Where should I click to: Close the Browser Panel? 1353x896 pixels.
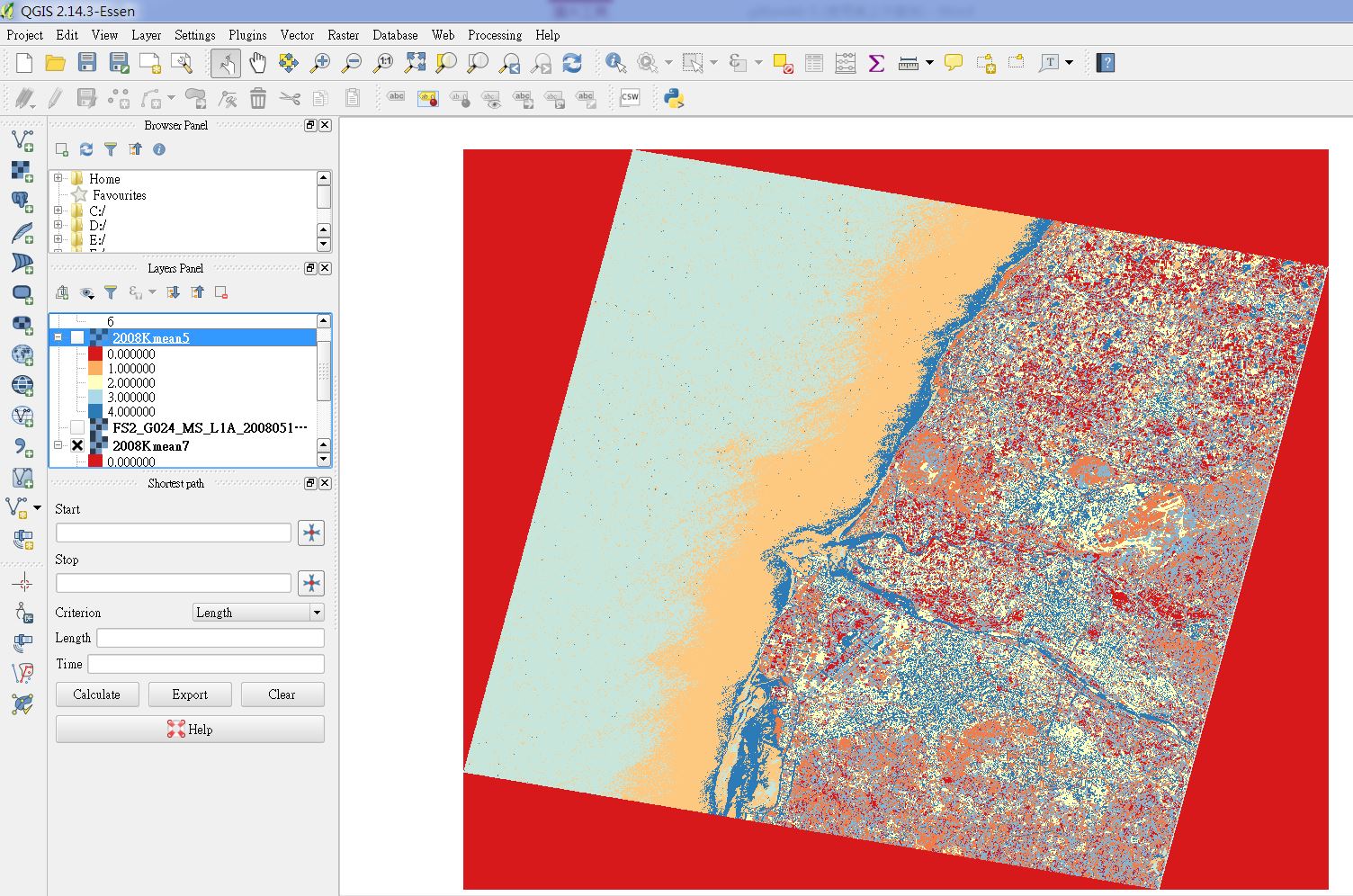[325, 125]
